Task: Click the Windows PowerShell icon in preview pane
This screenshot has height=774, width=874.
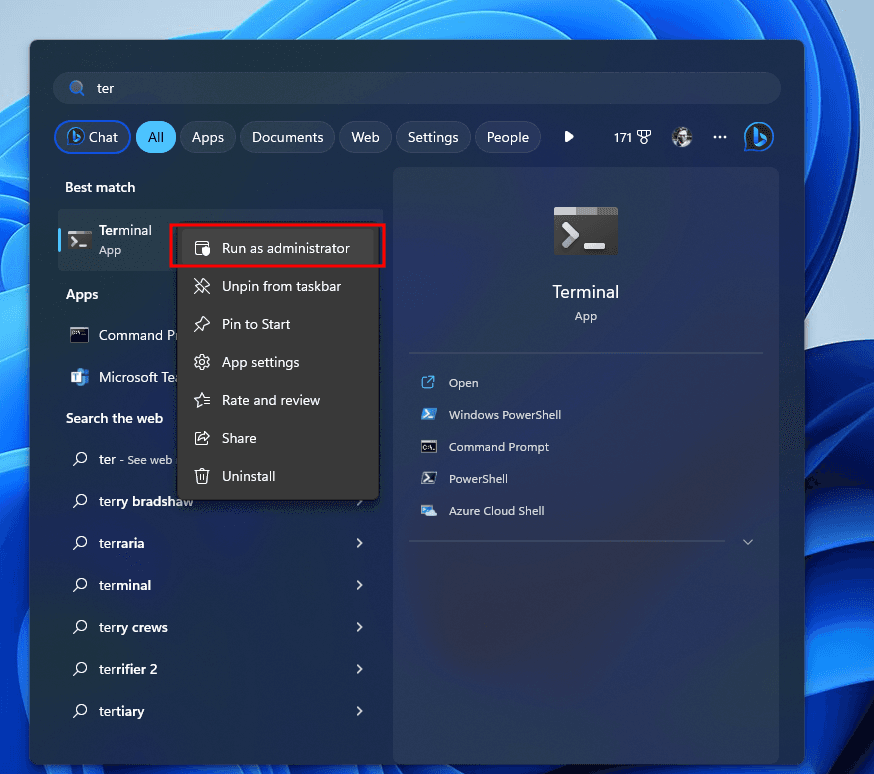Action: tap(429, 415)
